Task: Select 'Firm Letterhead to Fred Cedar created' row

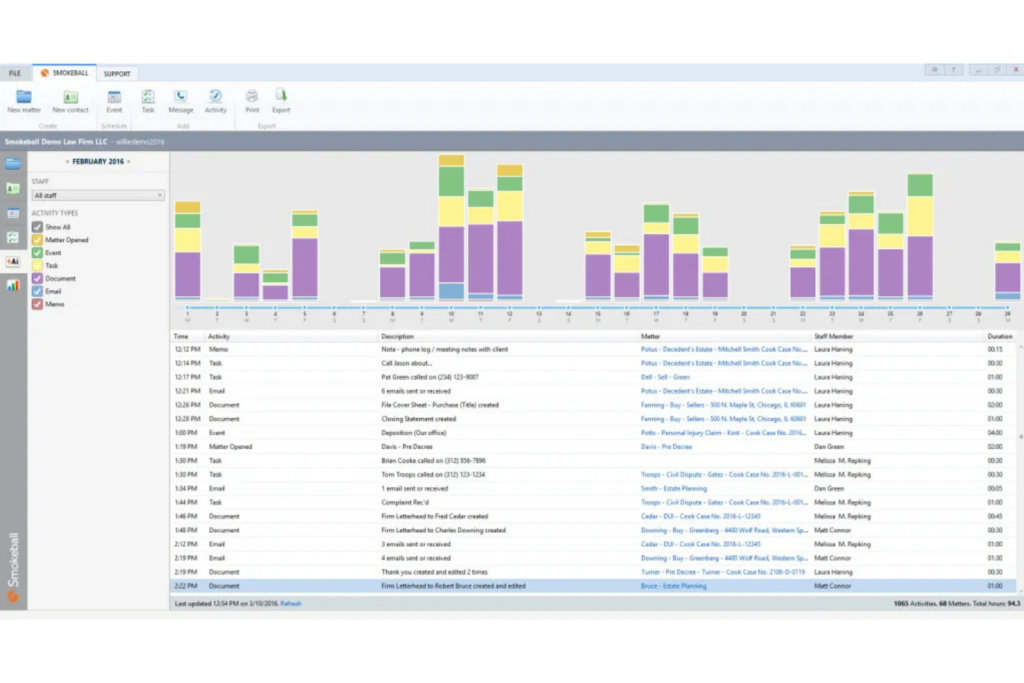Action: tap(593, 516)
